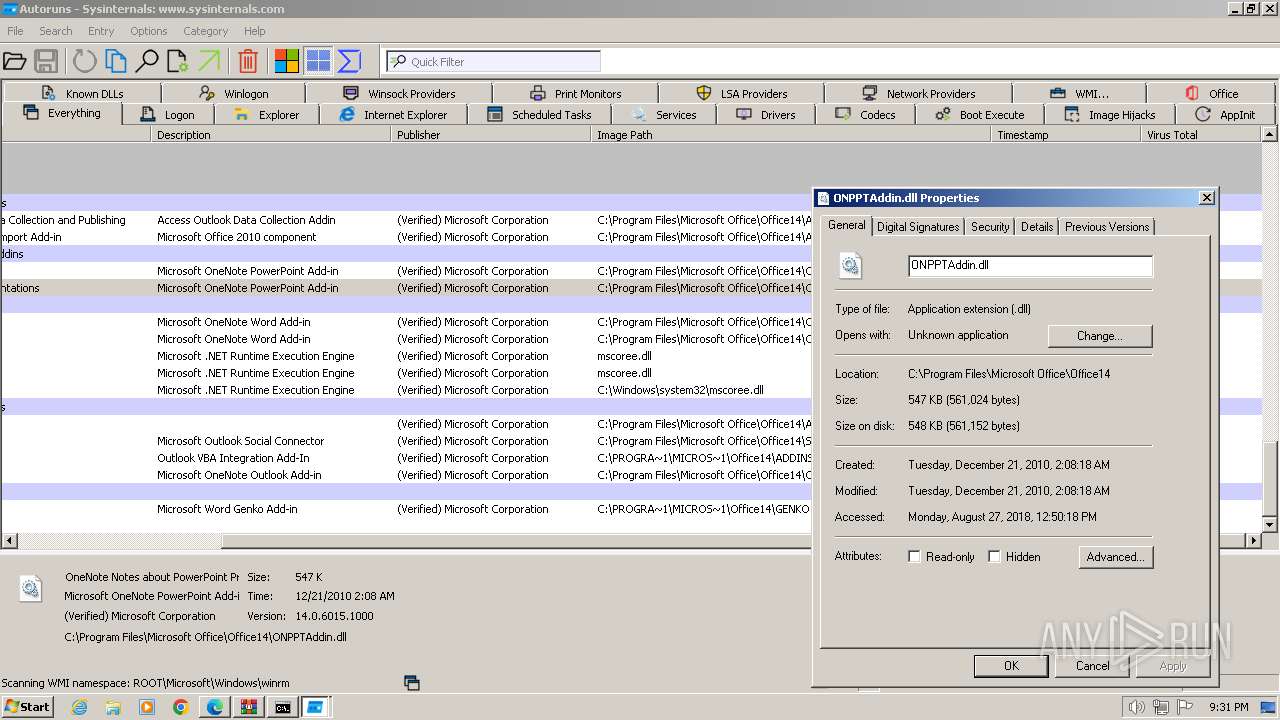Open the Entry menu

coord(101,31)
